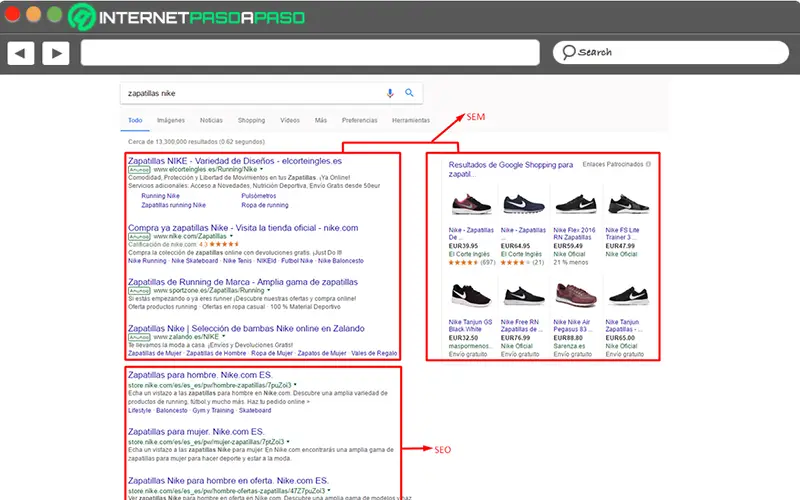The width and height of the screenshot is (800, 500).
Task: Open 'Zapatillas para hombre. Nike.com ES.' result
Action: [200, 374]
